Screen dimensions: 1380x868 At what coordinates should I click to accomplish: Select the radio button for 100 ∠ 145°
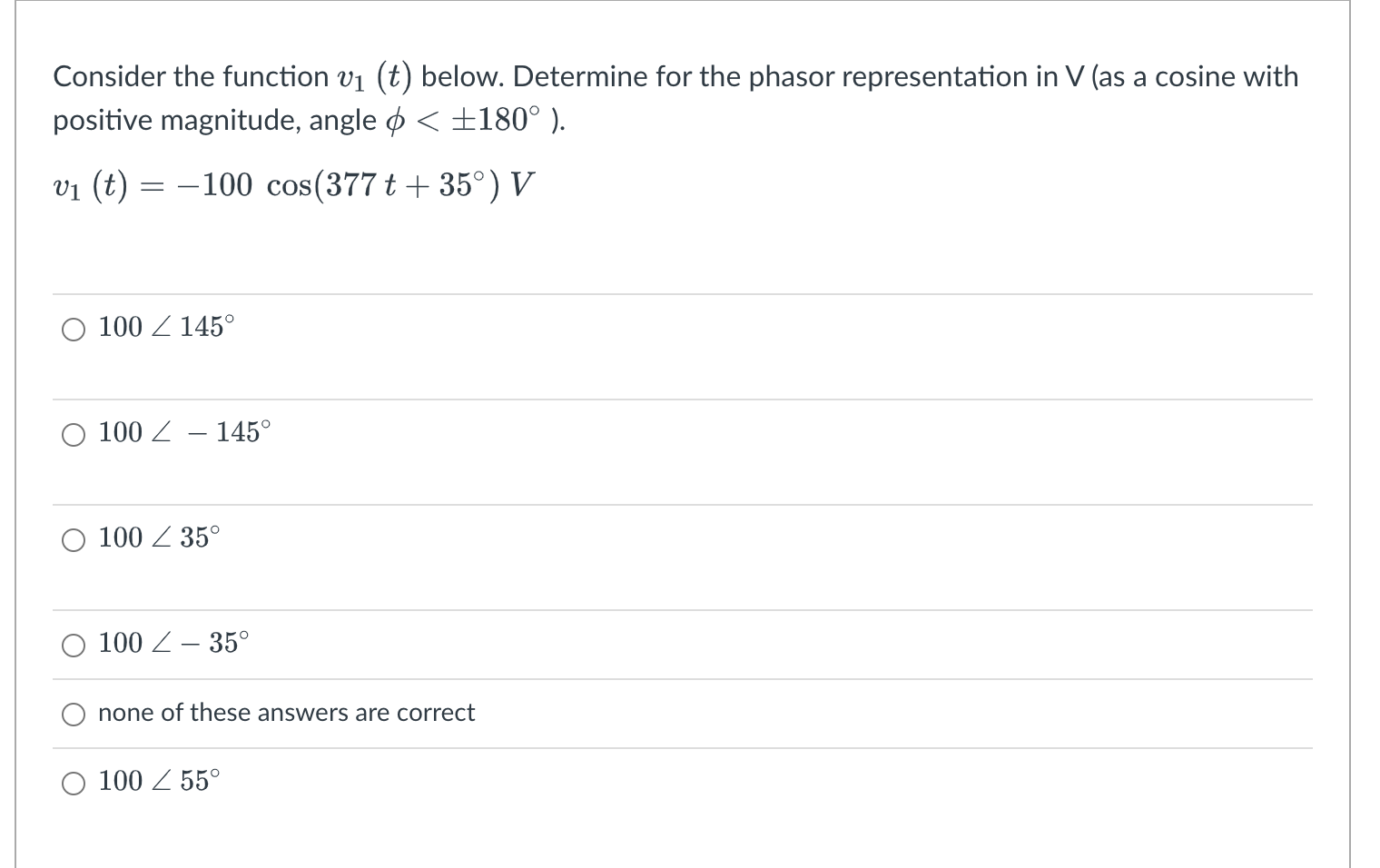[x=74, y=329]
